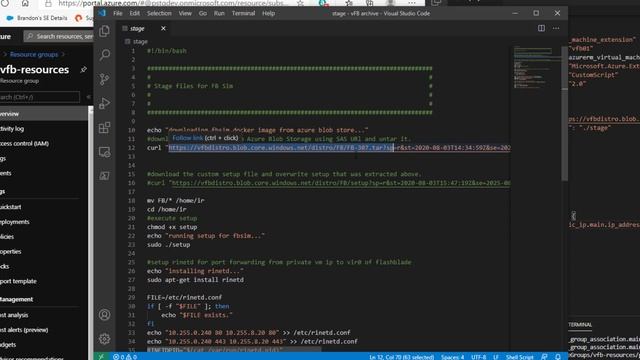Open the Manage gear in activity bar
Viewport: 640px width, 360px height.
click(104, 339)
